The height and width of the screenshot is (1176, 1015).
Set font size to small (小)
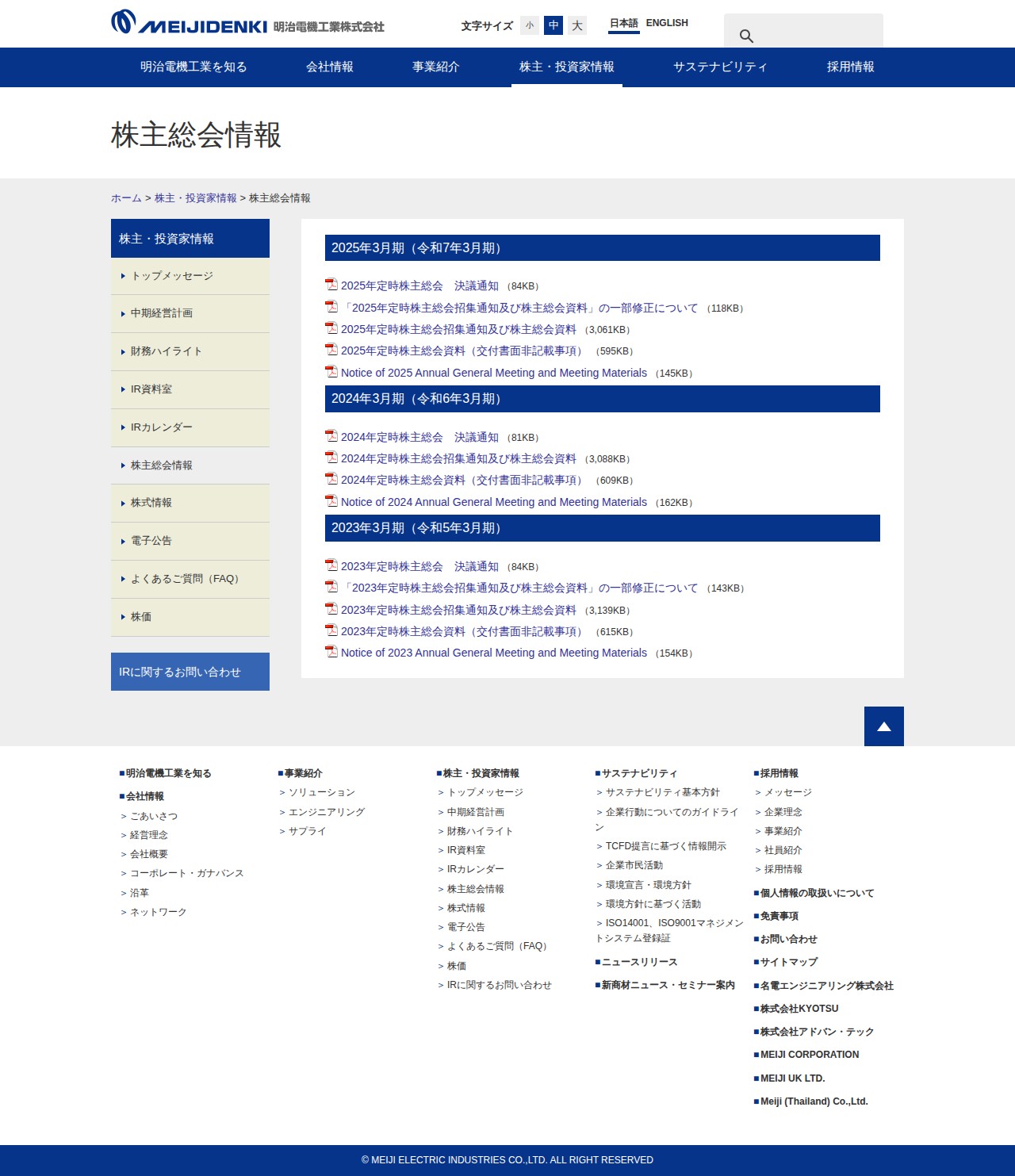click(x=530, y=25)
